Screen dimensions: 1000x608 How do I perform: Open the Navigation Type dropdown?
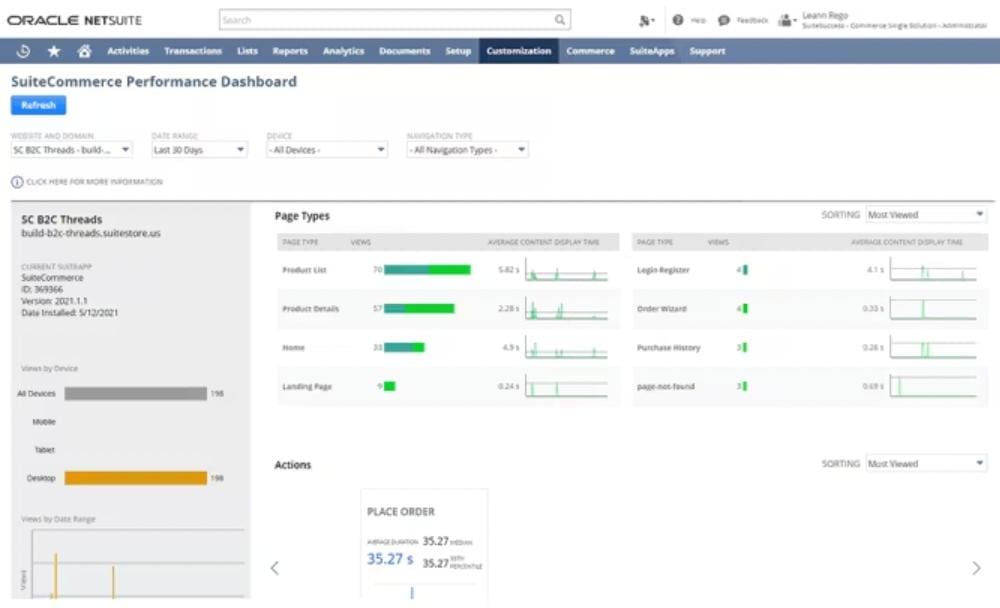point(467,150)
